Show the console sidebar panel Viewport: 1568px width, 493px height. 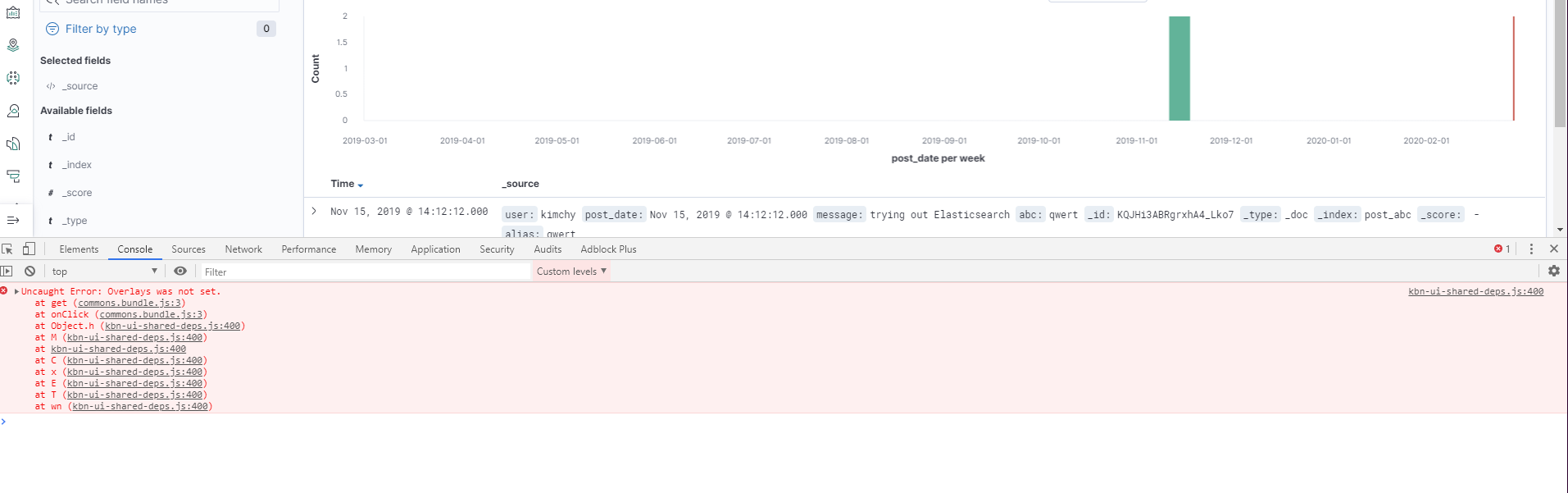pos(7,271)
